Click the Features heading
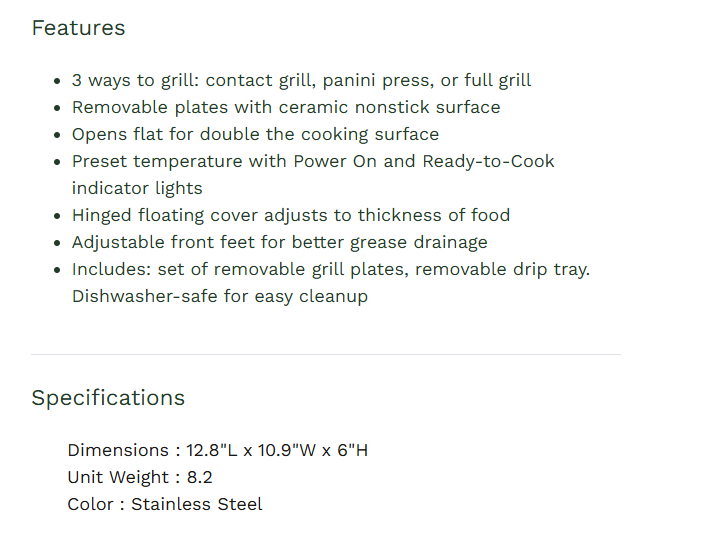 (x=78, y=28)
